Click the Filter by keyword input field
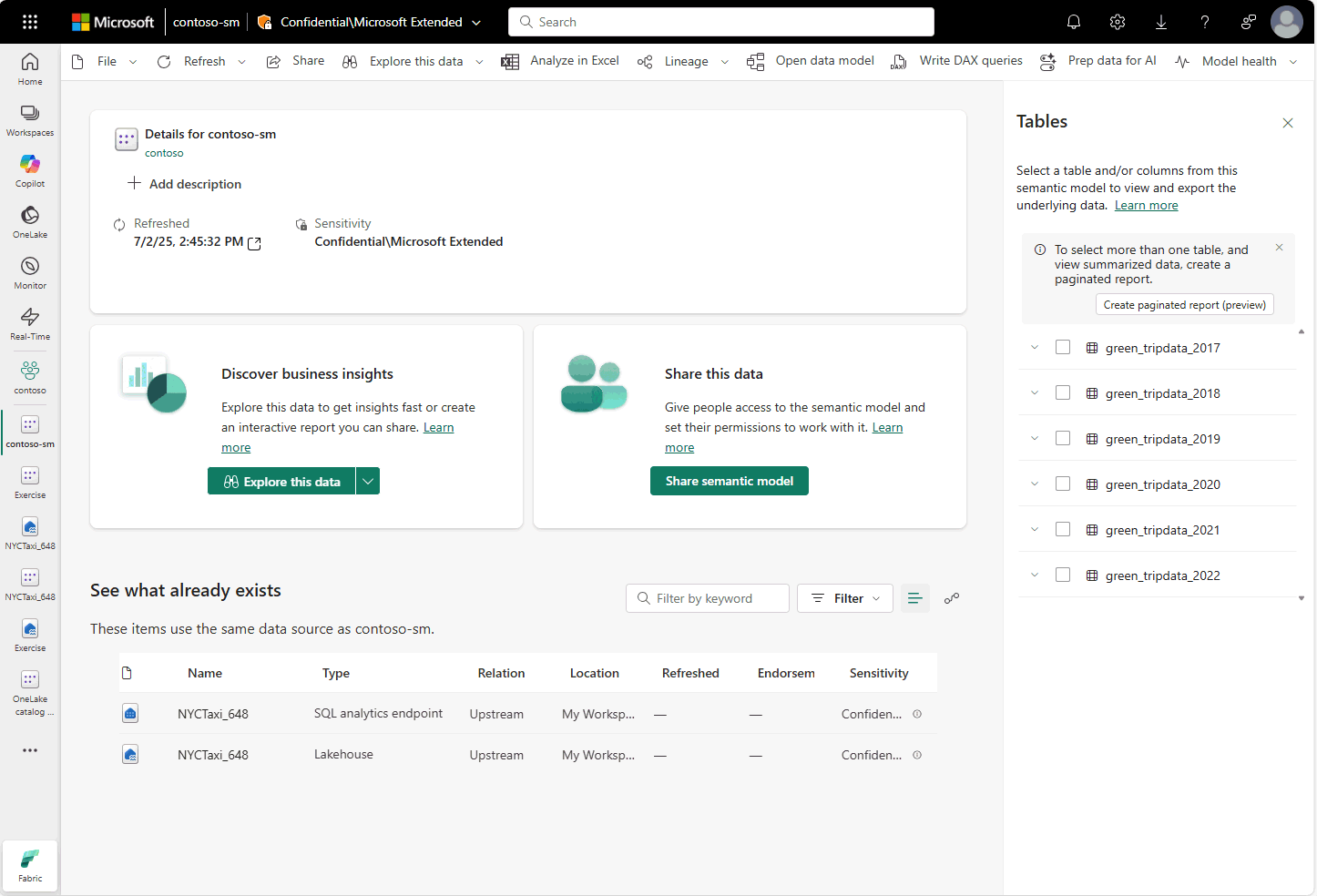 [x=716, y=598]
